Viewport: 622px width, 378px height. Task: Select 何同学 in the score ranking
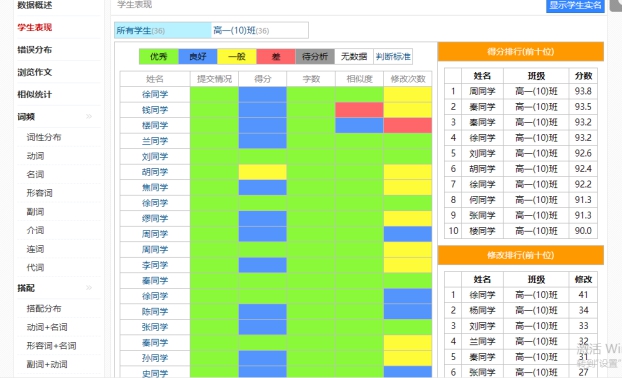[482, 200]
